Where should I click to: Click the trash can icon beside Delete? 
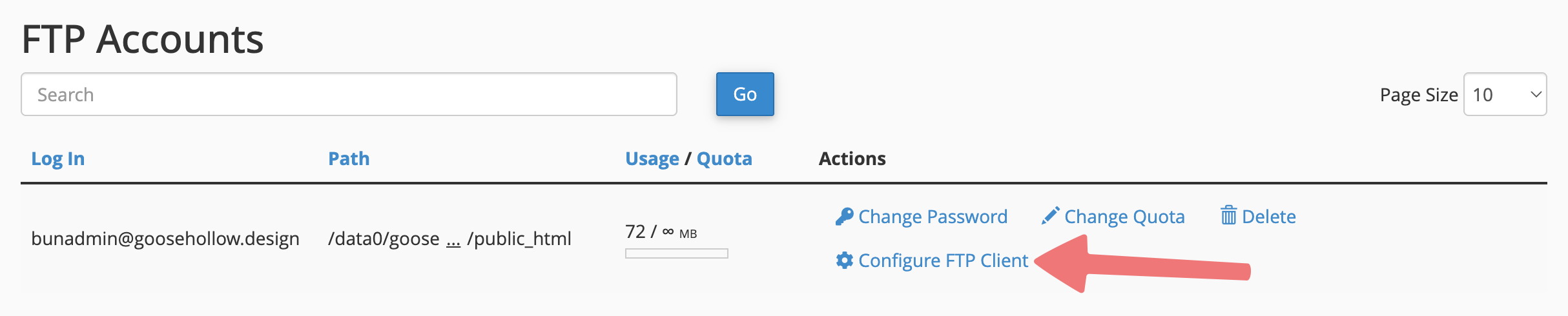[x=1229, y=215]
